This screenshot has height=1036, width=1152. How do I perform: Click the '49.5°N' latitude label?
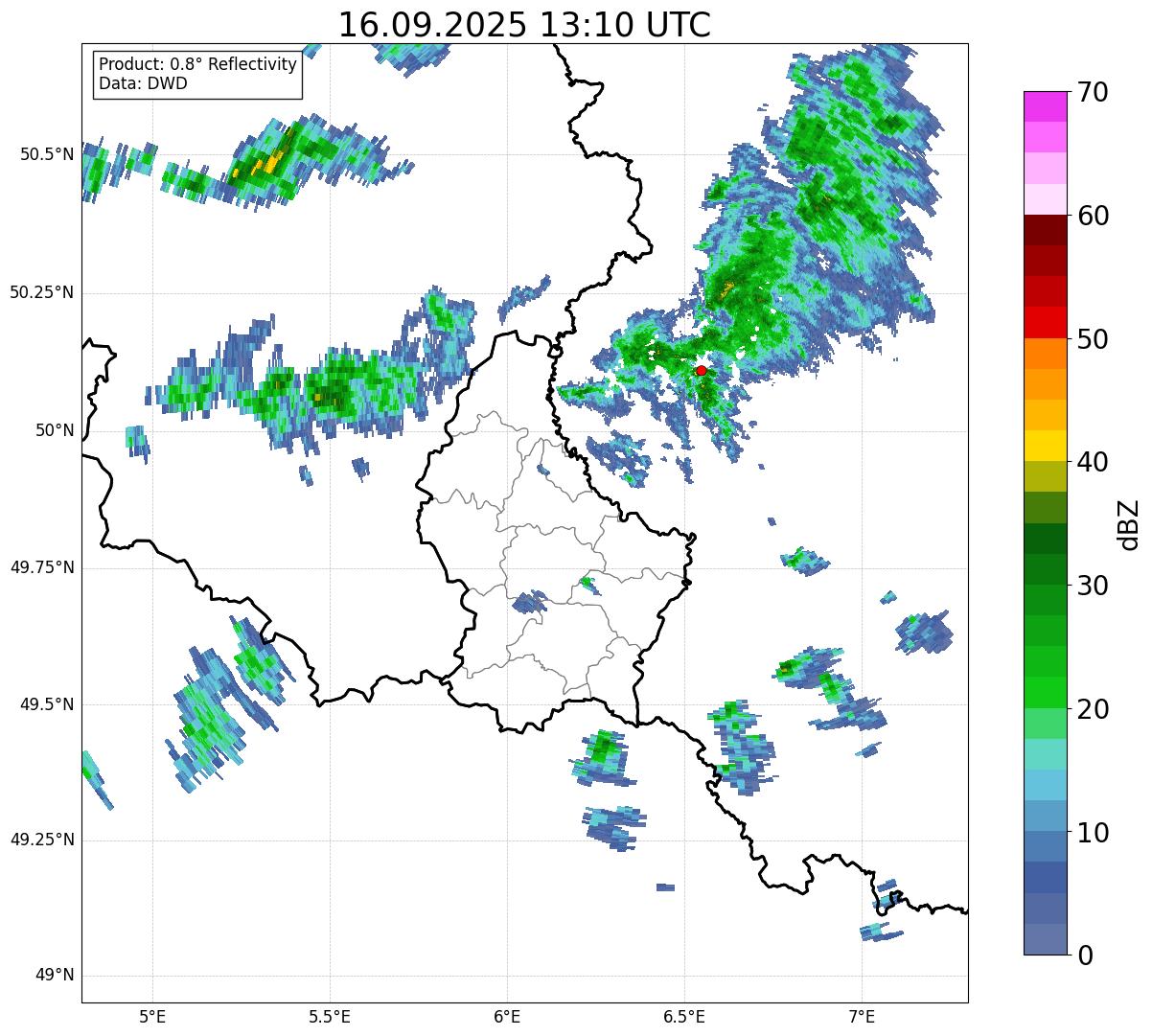pos(47,704)
